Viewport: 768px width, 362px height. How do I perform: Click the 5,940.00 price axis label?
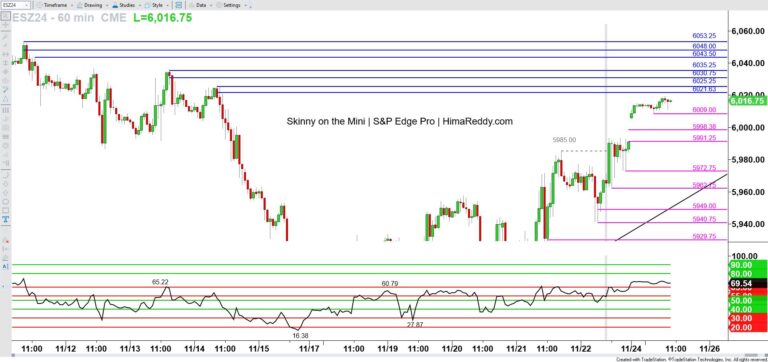point(748,224)
